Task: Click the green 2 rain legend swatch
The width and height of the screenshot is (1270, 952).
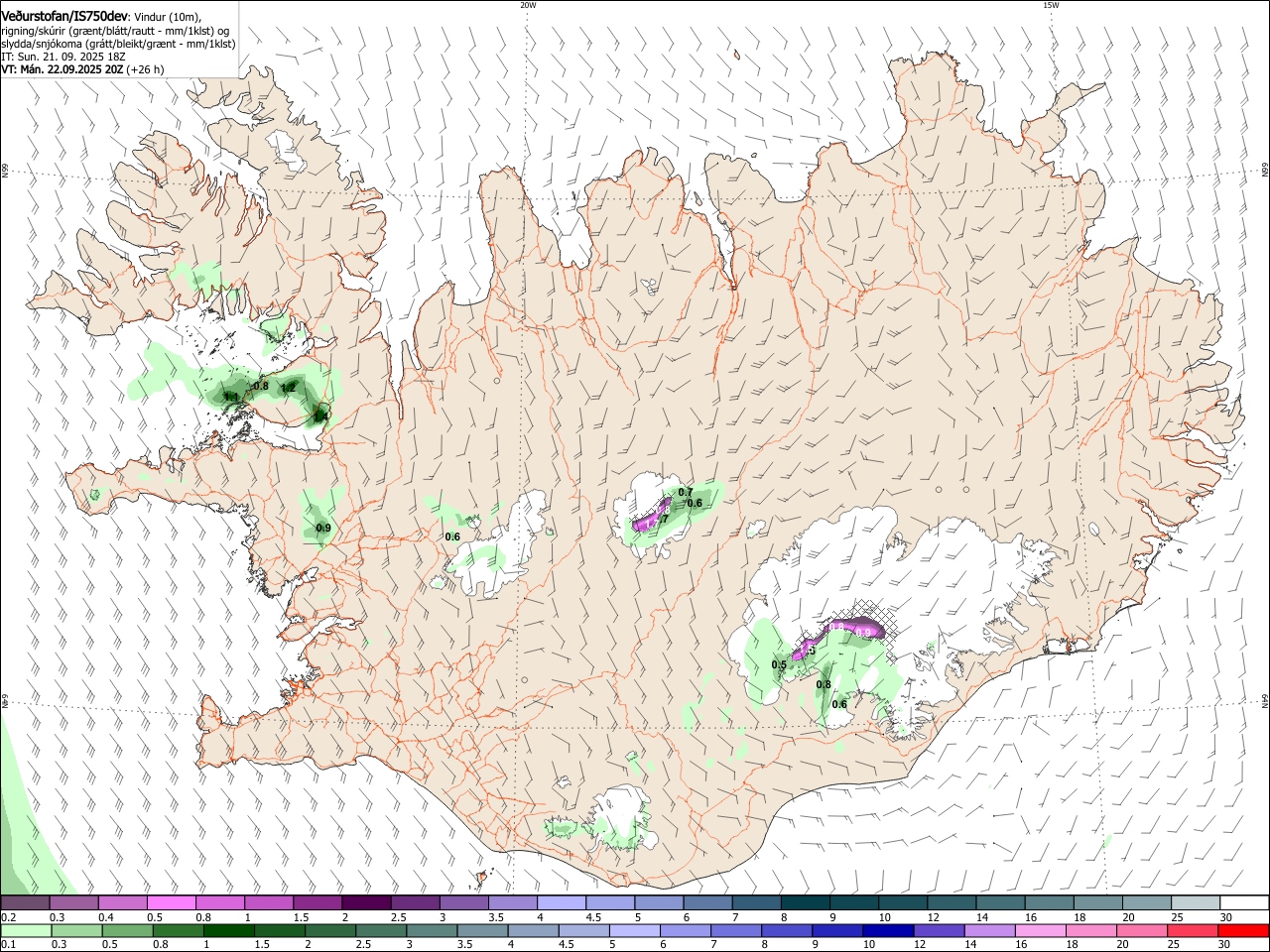Action: 330,931
